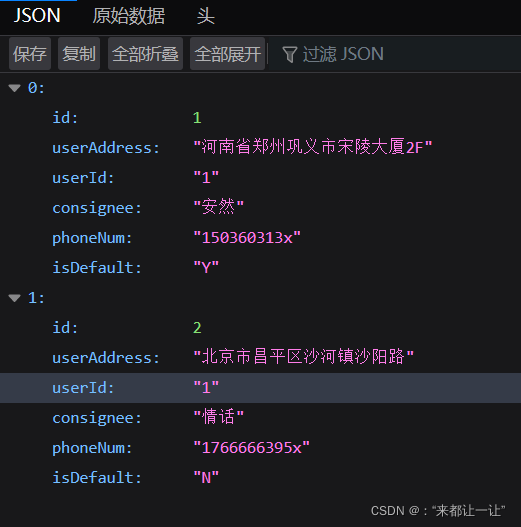The image size is (521, 527).
Task: Click the consignee key in item 0
Action: [97, 208]
